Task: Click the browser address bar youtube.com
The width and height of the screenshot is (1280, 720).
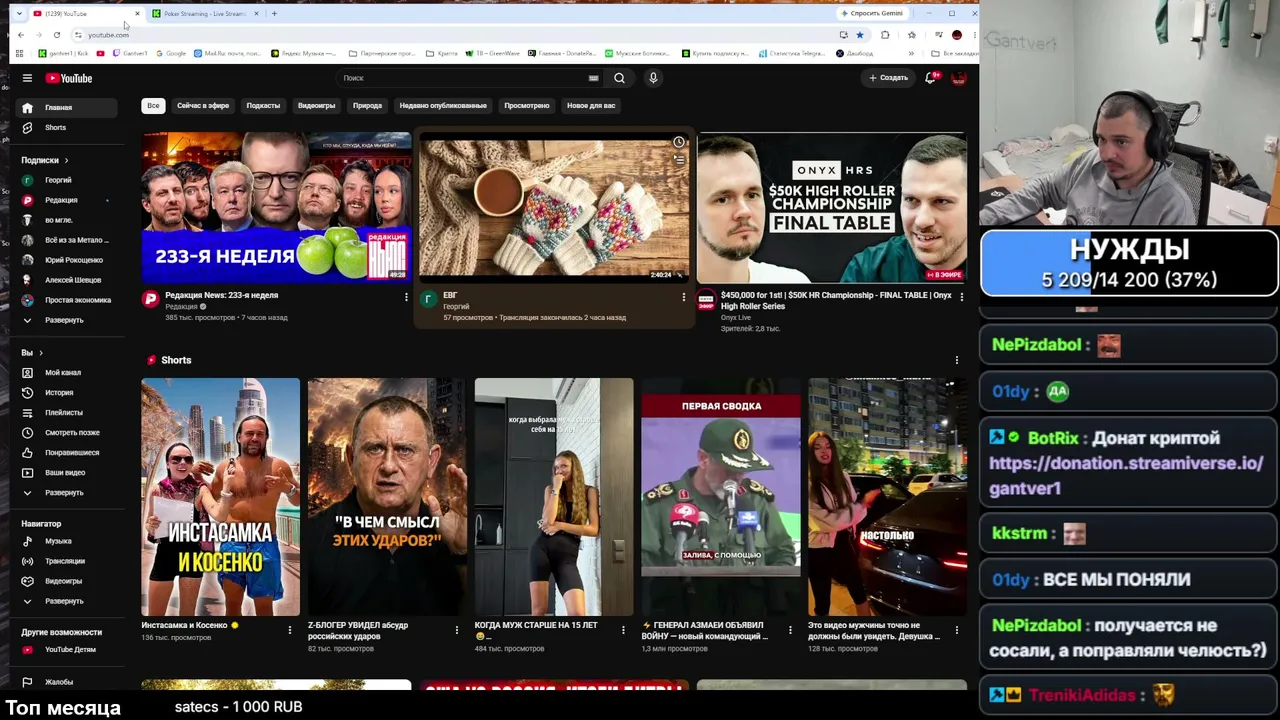Action: [108, 35]
